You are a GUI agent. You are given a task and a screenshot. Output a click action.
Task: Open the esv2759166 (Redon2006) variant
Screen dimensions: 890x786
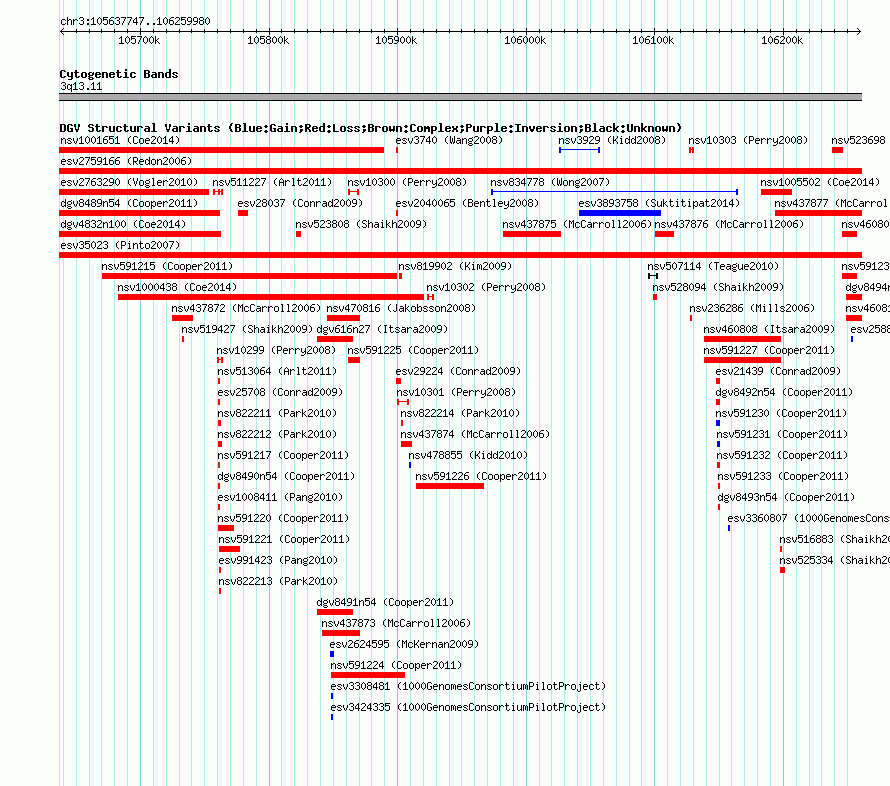click(x=460, y=171)
